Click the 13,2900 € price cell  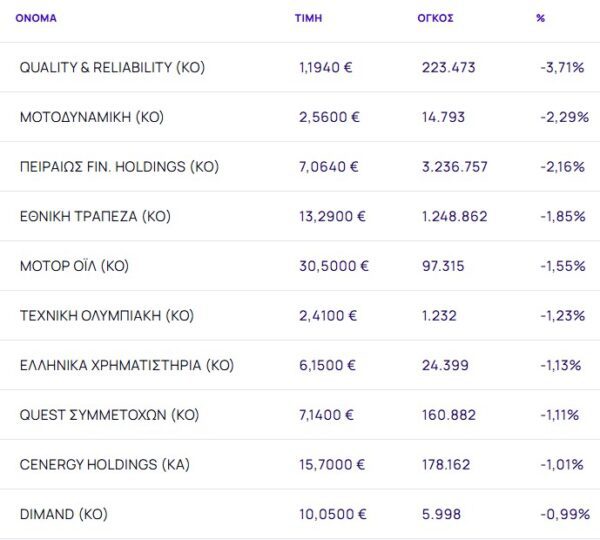point(333,216)
